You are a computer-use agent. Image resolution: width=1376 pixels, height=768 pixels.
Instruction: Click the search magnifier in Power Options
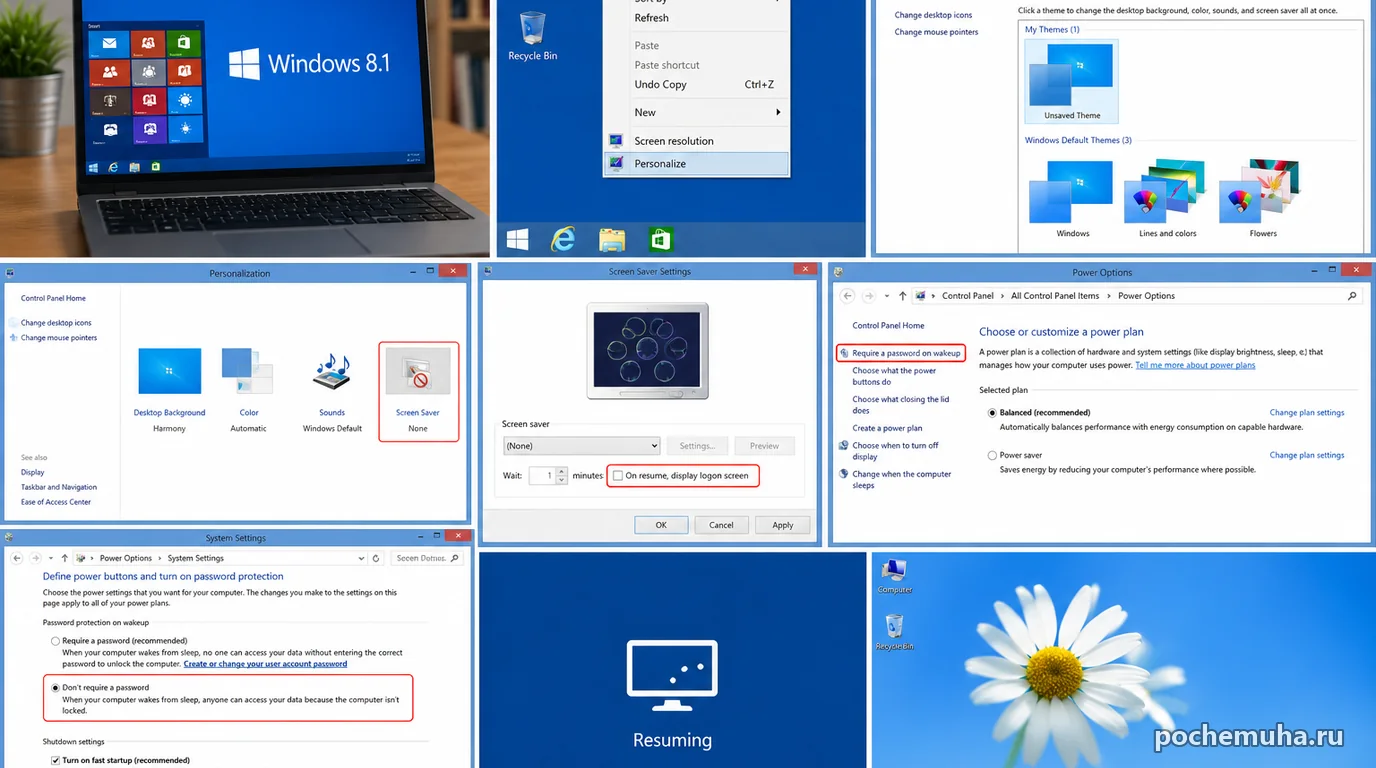coord(1352,296)
